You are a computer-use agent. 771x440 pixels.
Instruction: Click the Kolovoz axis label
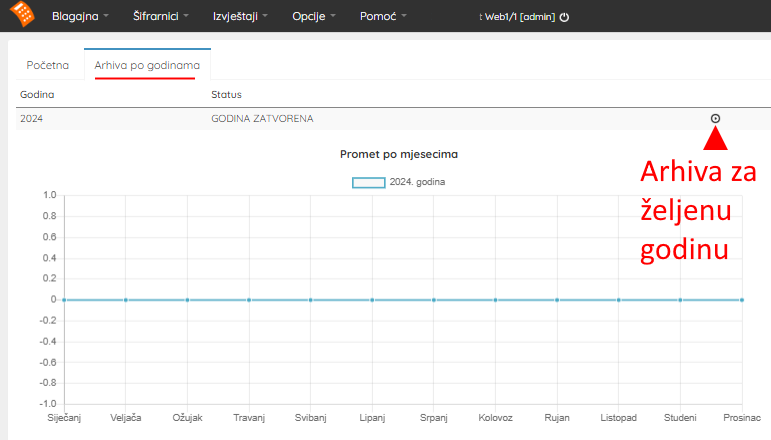tap(495, 418)
